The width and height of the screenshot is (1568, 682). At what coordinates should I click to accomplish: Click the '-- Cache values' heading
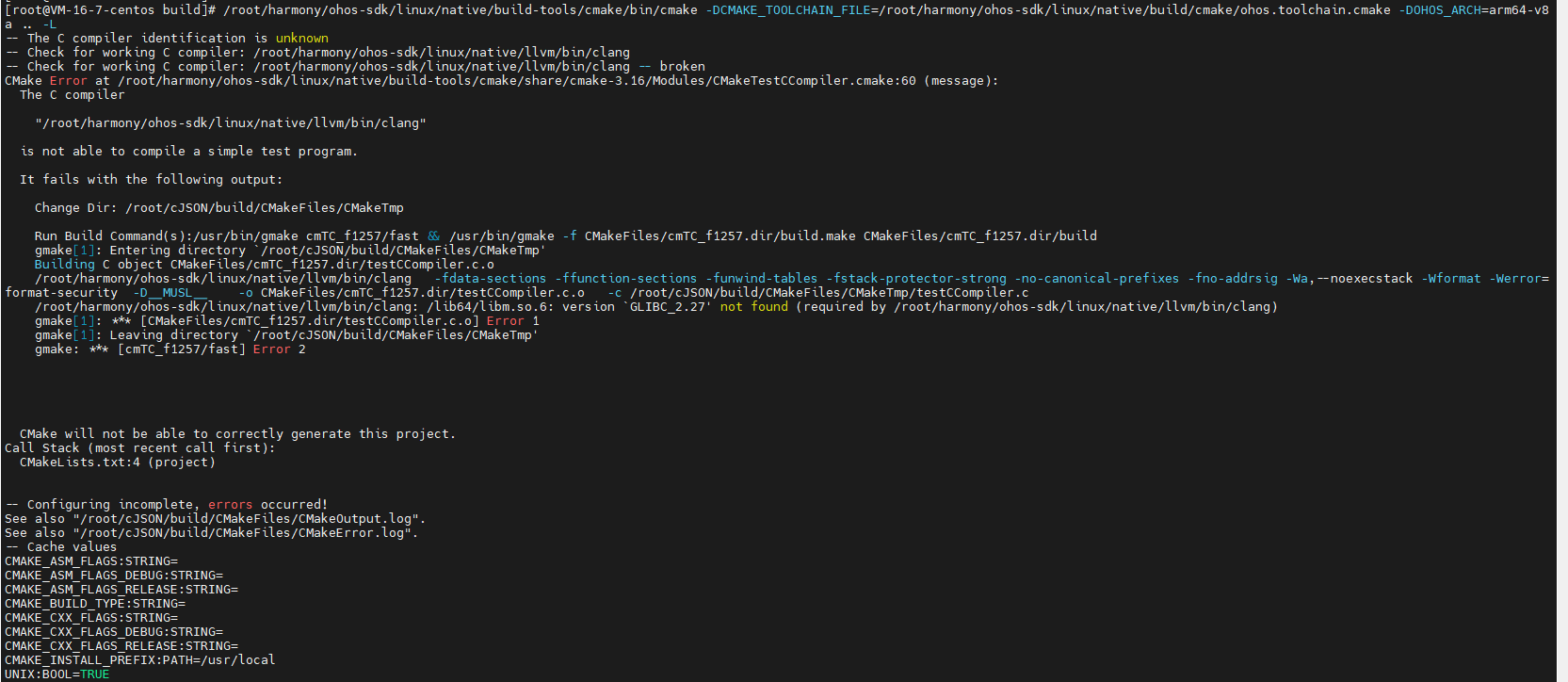click(61, 547)
